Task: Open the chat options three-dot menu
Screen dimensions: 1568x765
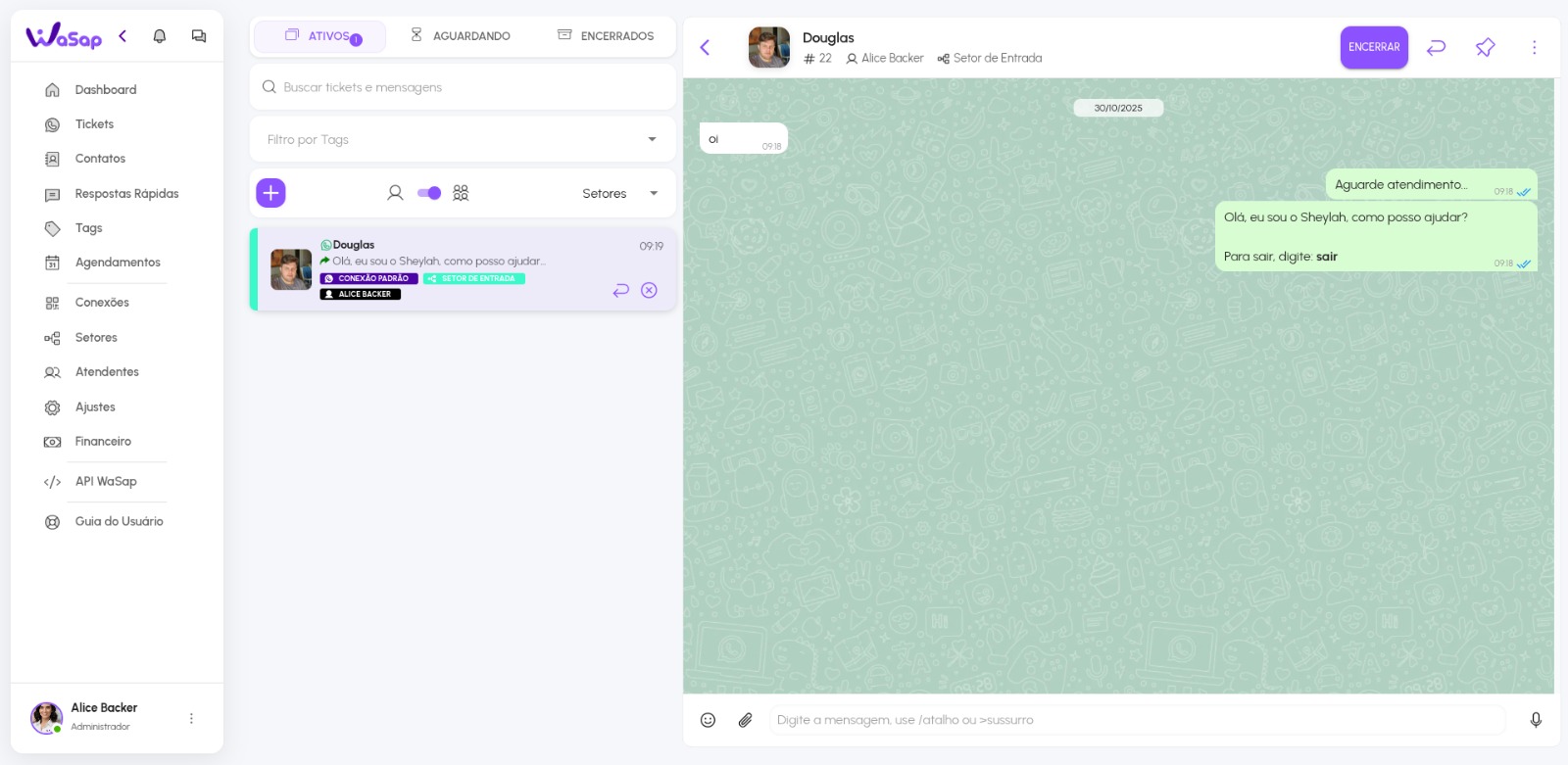Action: click(x=1534, y=47)
